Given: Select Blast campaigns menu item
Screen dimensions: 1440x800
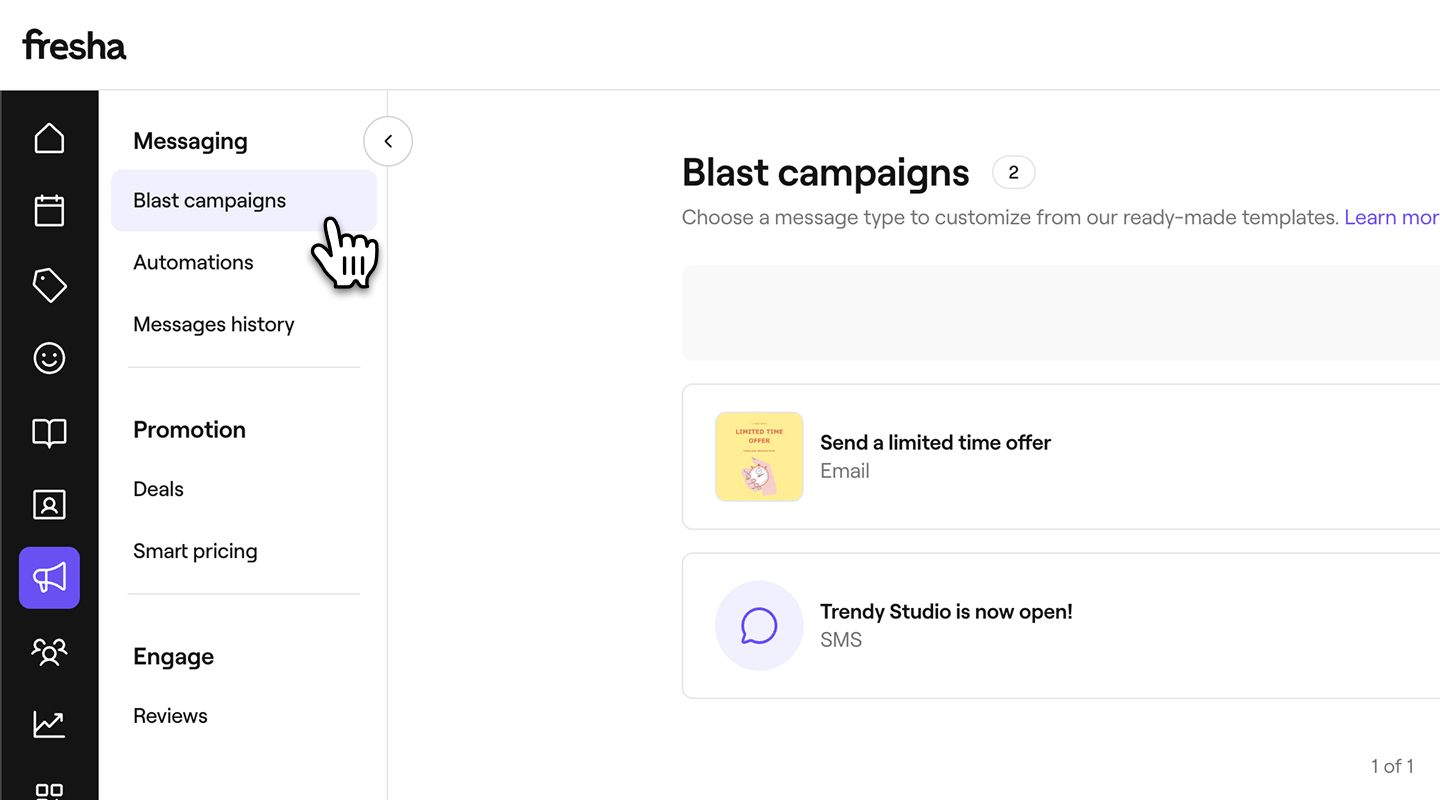Looking at the screenshot, I should point(210,200).
